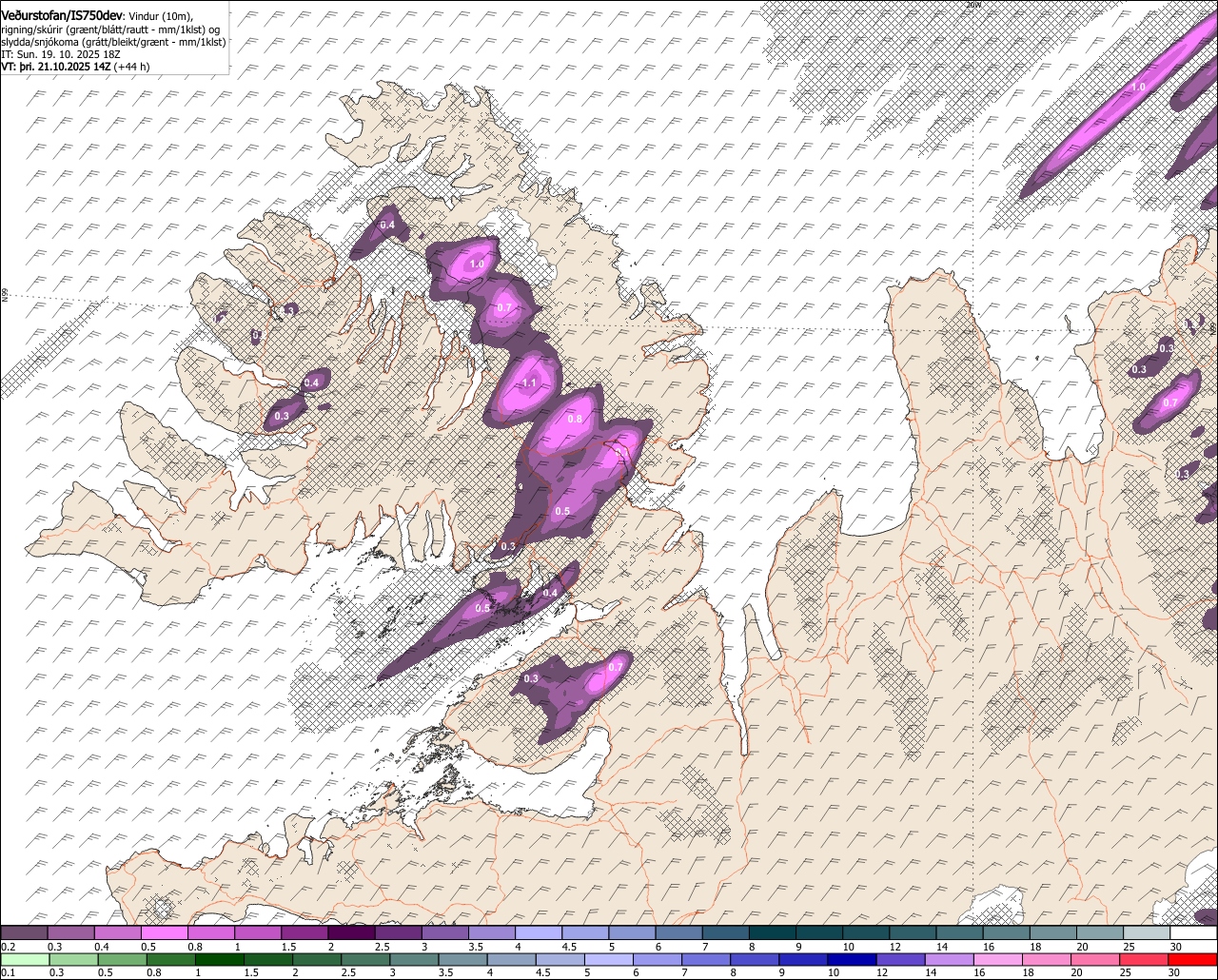
Task: Click the '20W' longitude label at top
Action: tap(972, 5)
